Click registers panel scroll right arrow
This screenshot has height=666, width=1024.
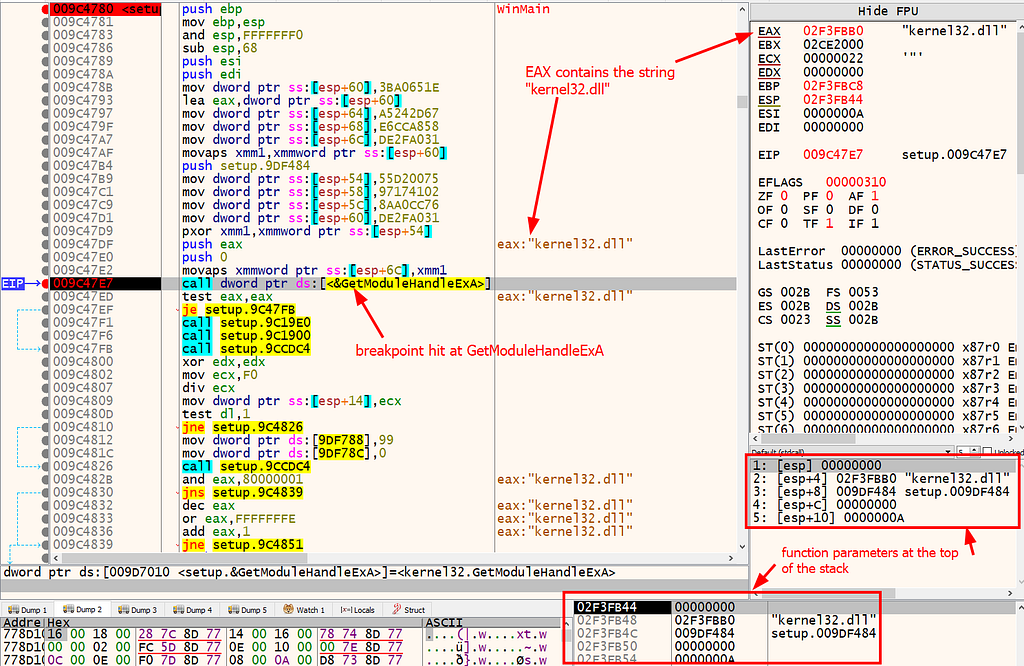click(x=1012, y=439)
